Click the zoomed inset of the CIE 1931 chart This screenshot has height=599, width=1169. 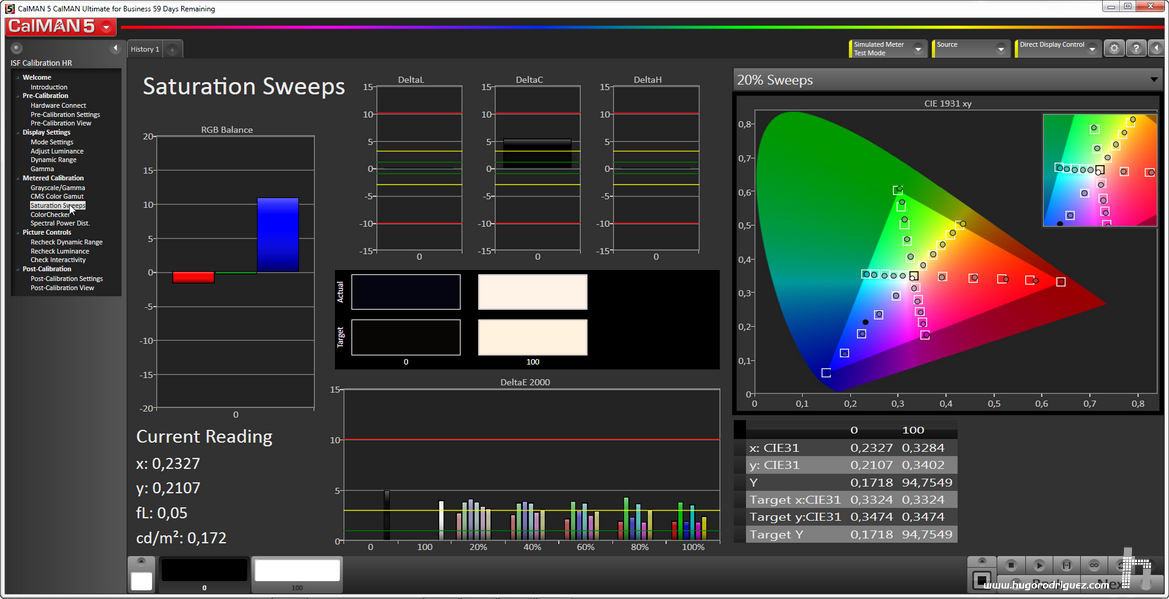pyautogui.click(x=1102, y=170)
